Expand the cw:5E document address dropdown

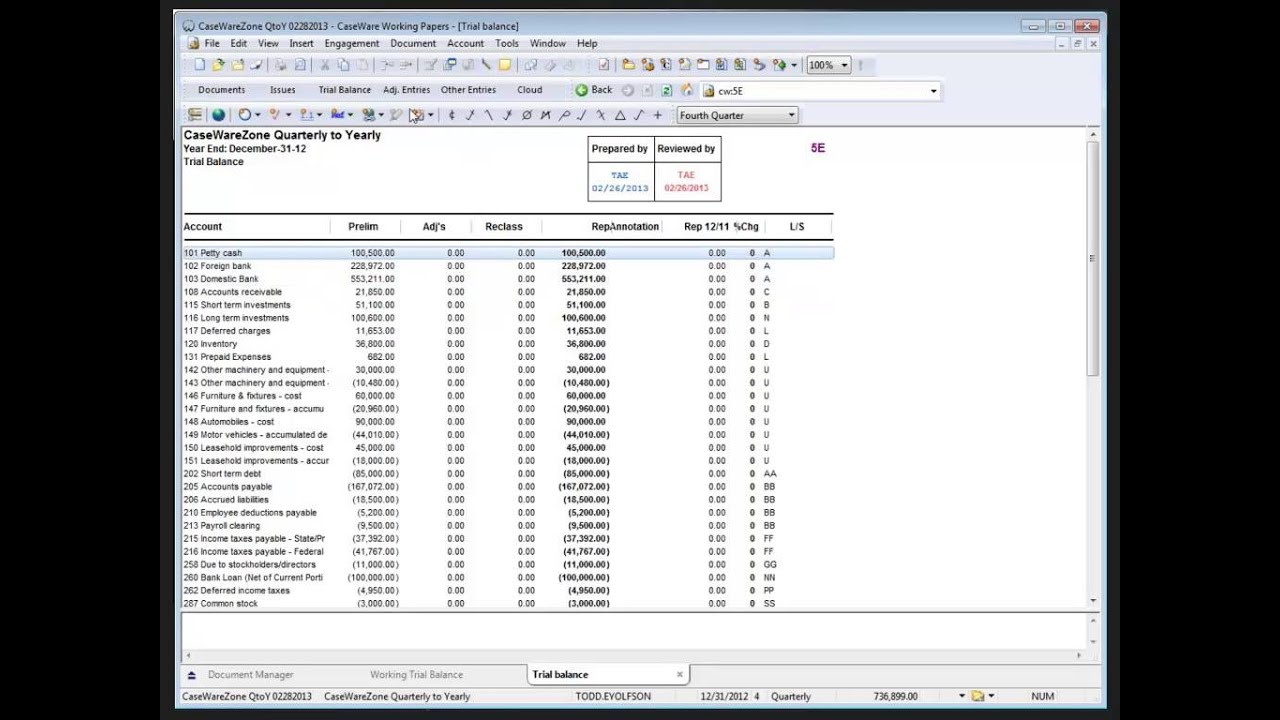[x=934, y=91]
